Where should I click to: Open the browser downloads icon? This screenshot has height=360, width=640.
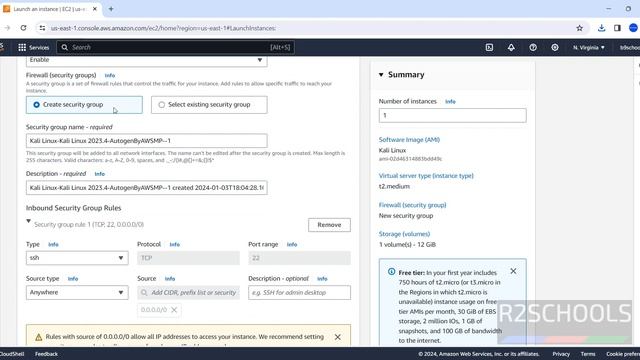click(x=601, y=28)
